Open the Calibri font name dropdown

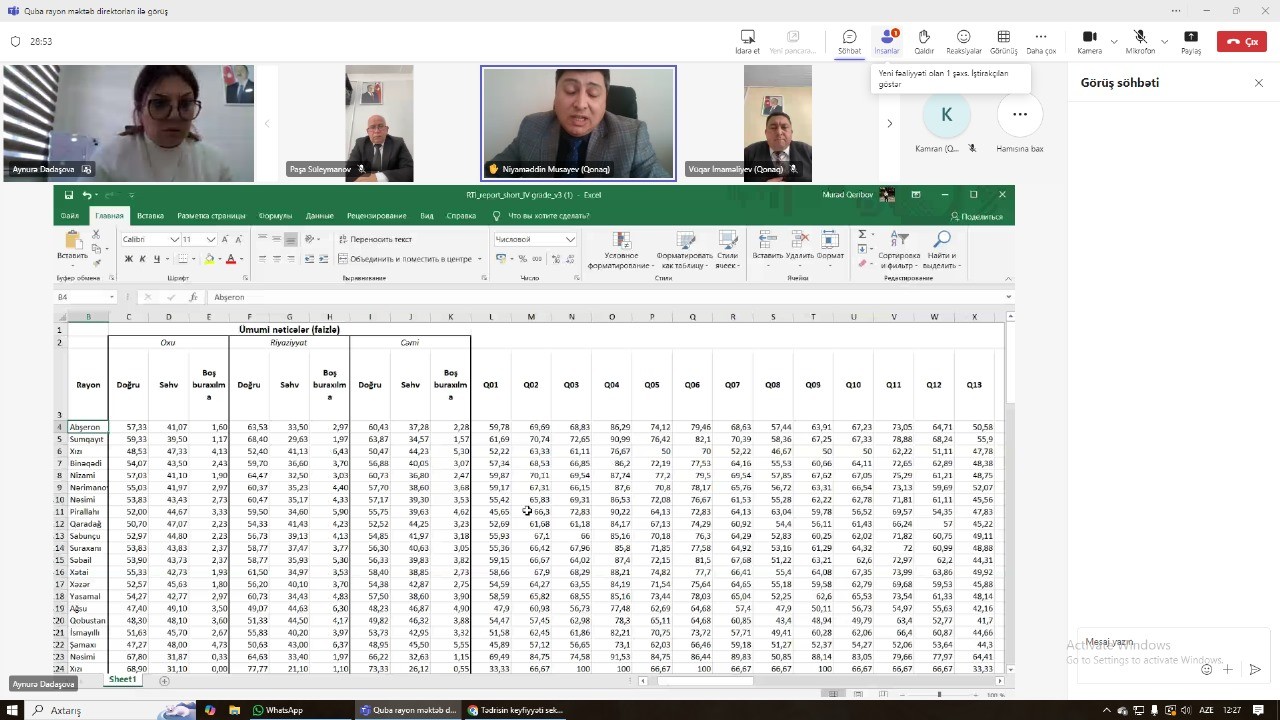pyautogui.click(x=175, y=240)
